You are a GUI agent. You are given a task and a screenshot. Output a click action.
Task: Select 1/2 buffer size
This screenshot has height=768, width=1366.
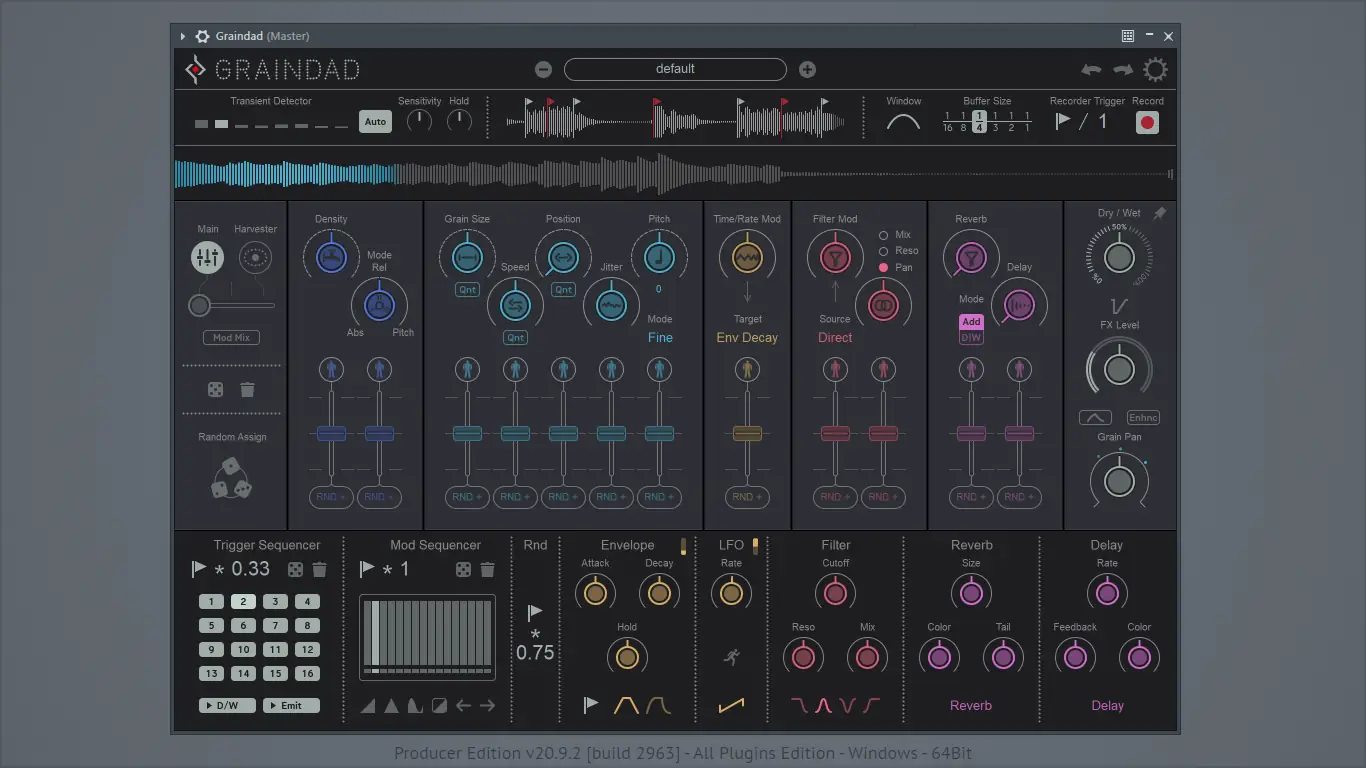pyautogui.click(x=1011, y=121)
